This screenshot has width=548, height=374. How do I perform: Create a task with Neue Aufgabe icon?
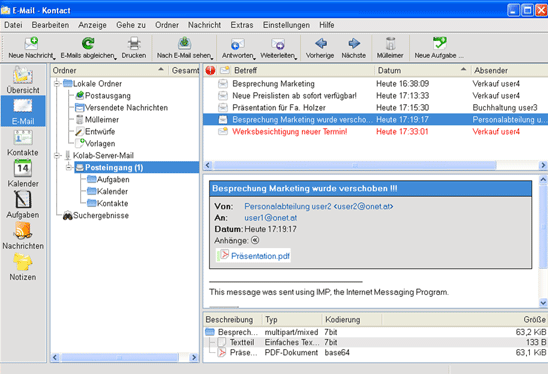coord(440,43)
